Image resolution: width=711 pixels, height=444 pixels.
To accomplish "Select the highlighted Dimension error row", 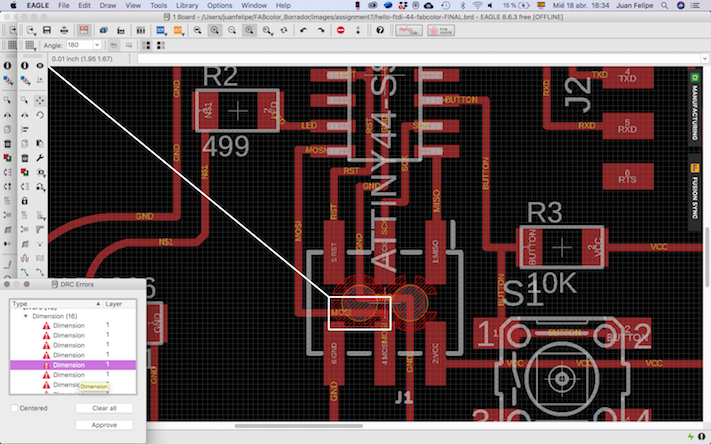I will [73, 365].
